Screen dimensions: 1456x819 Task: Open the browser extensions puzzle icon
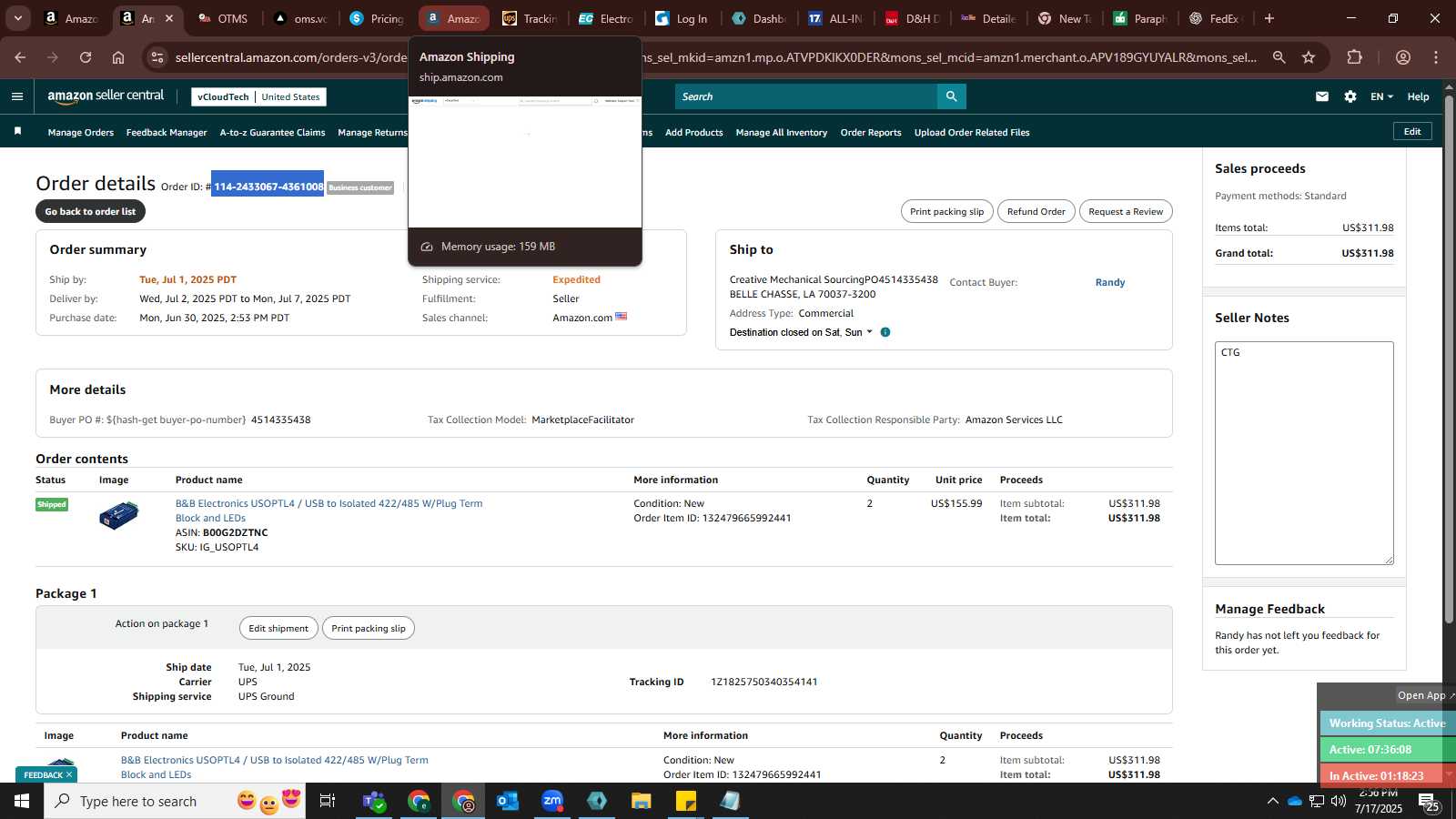pos(1354,57)
